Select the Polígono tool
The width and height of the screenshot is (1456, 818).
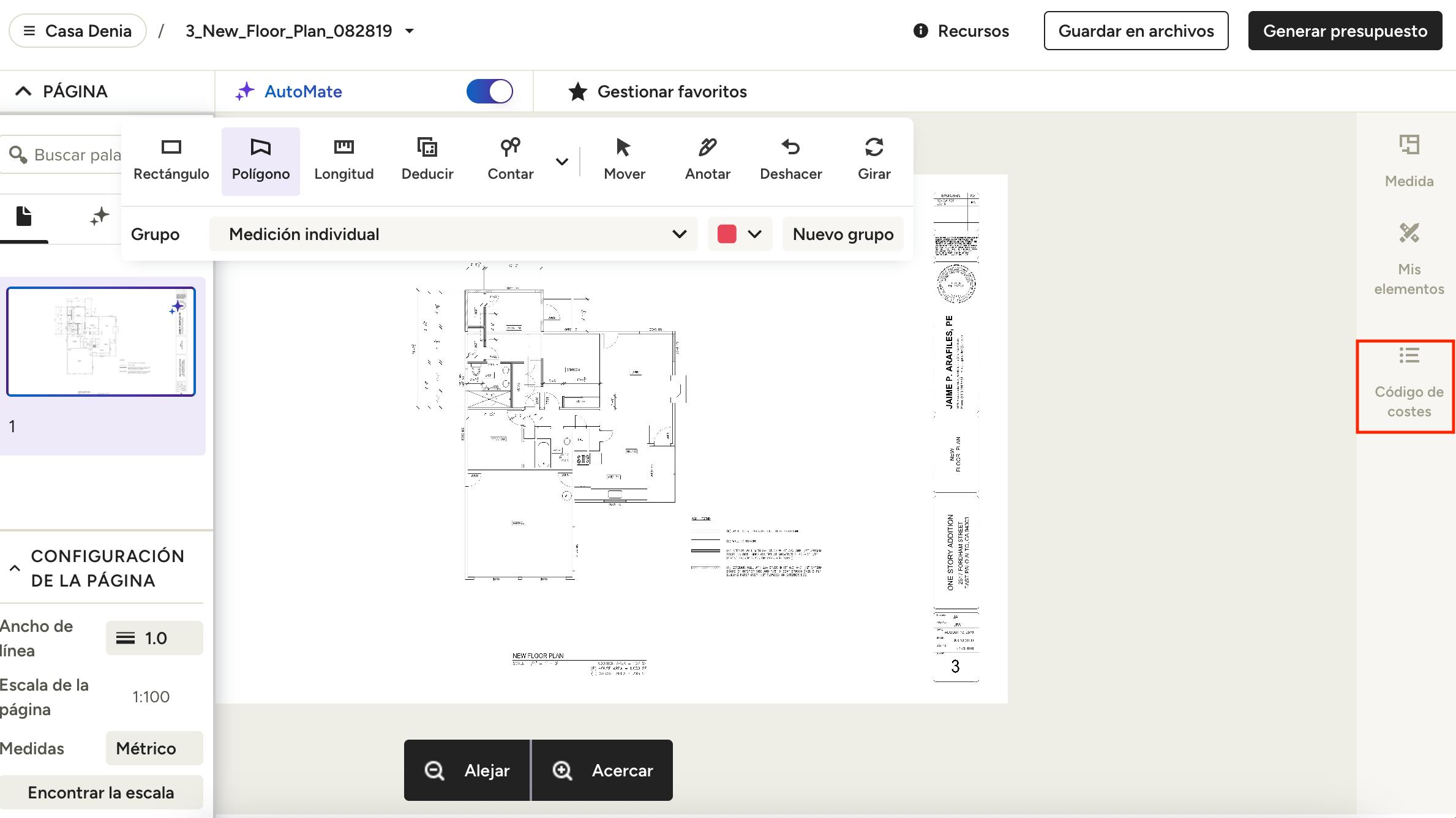coord(261,161)
